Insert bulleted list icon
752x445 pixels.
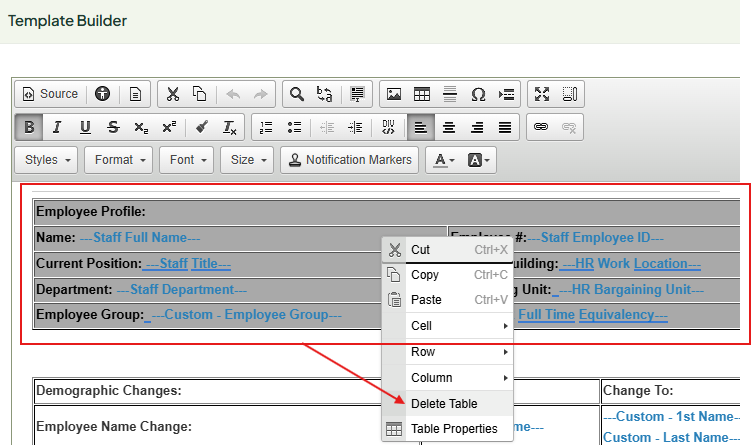[x=294, y=127]
